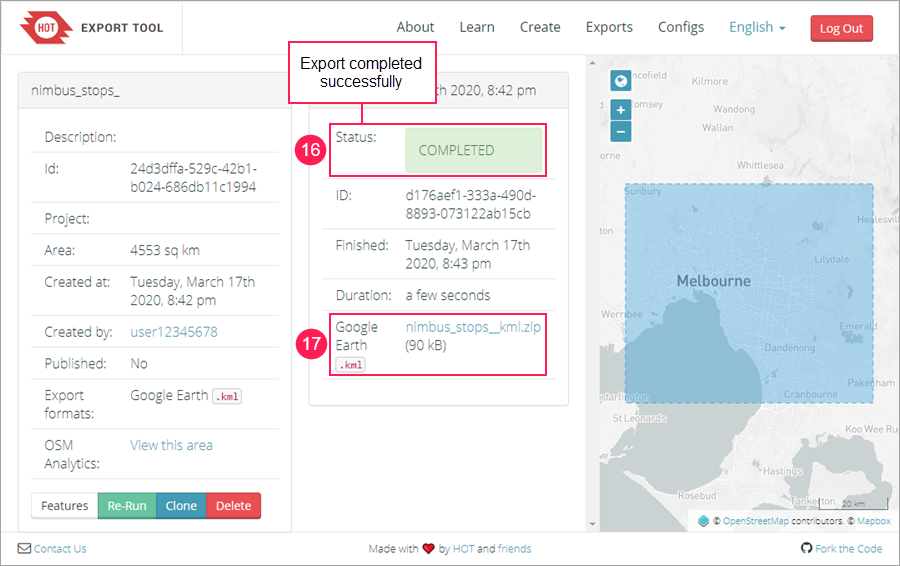Open the friends link in footer
Screen dimensions: 900x566
click(x=514, y=548)
